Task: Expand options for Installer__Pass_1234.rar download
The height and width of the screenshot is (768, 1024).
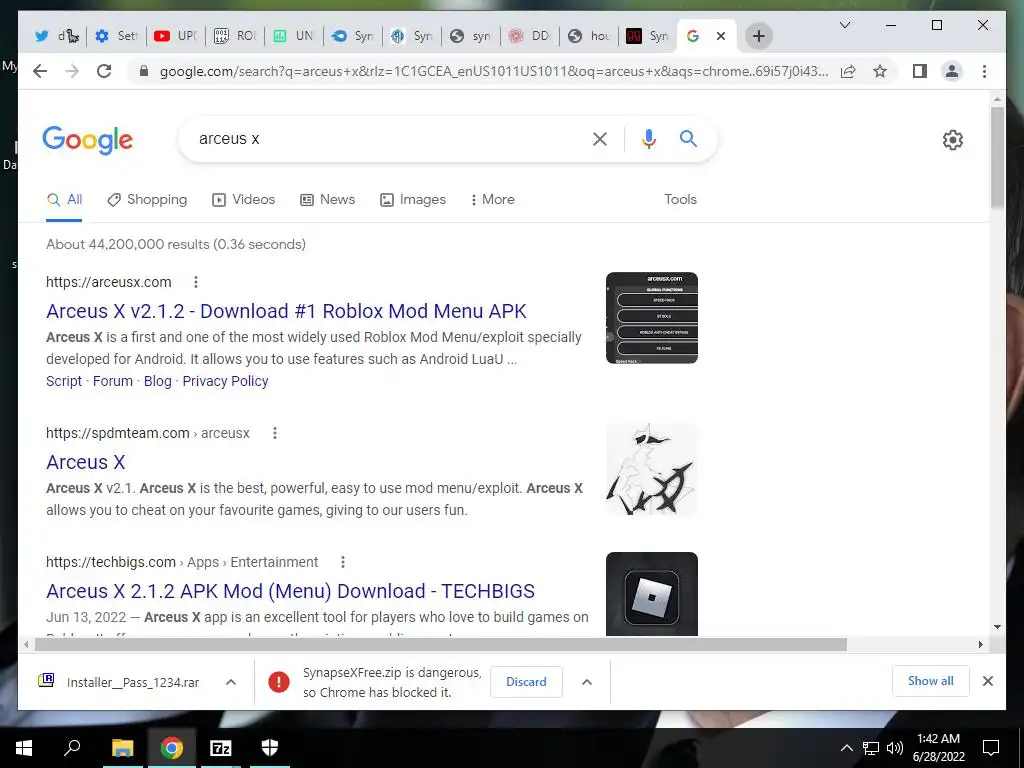Action: (231, 682)
